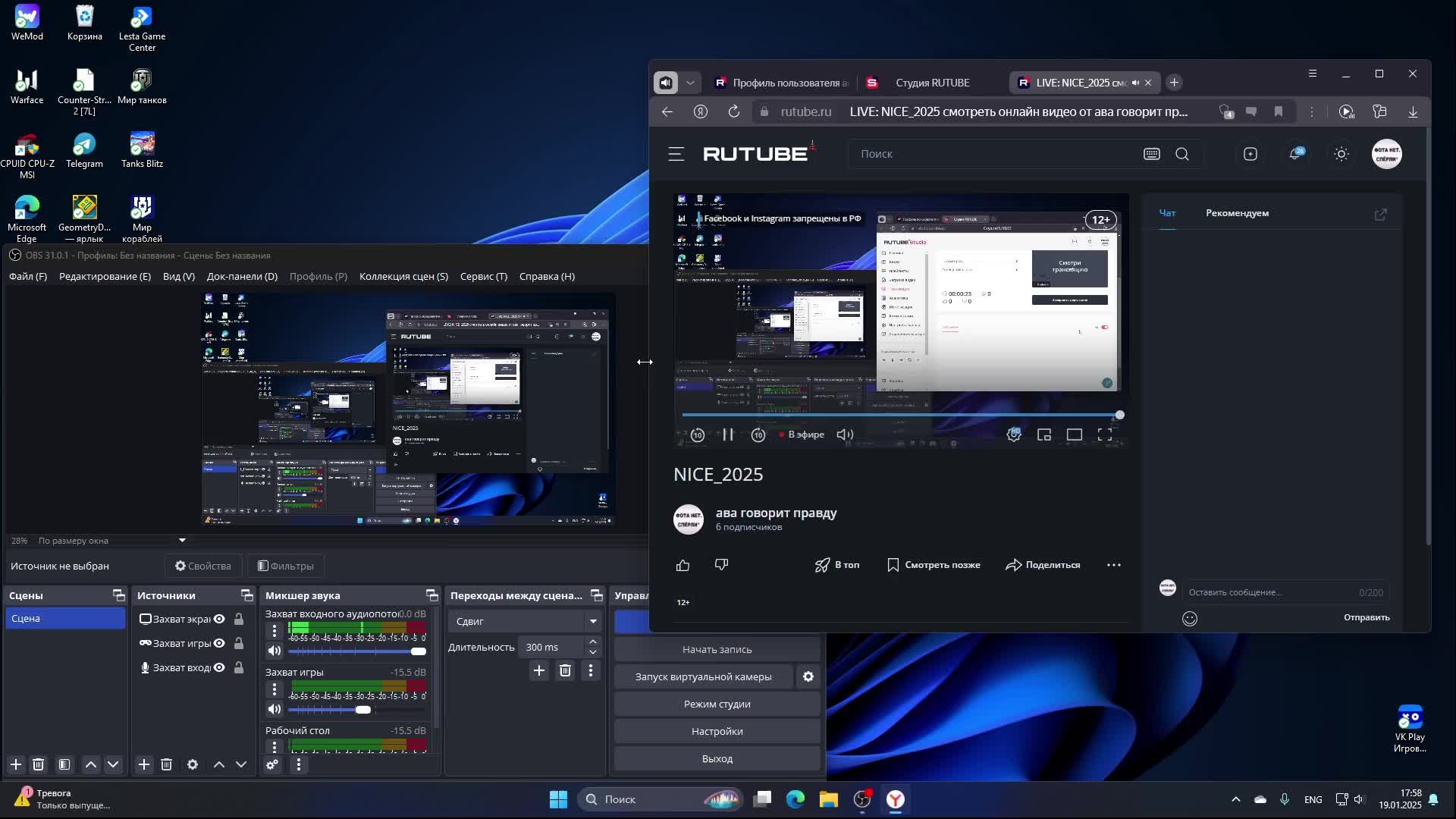Open OBS Настройки button
This screenshot has width=1456, height=819.
coord(717,731)
